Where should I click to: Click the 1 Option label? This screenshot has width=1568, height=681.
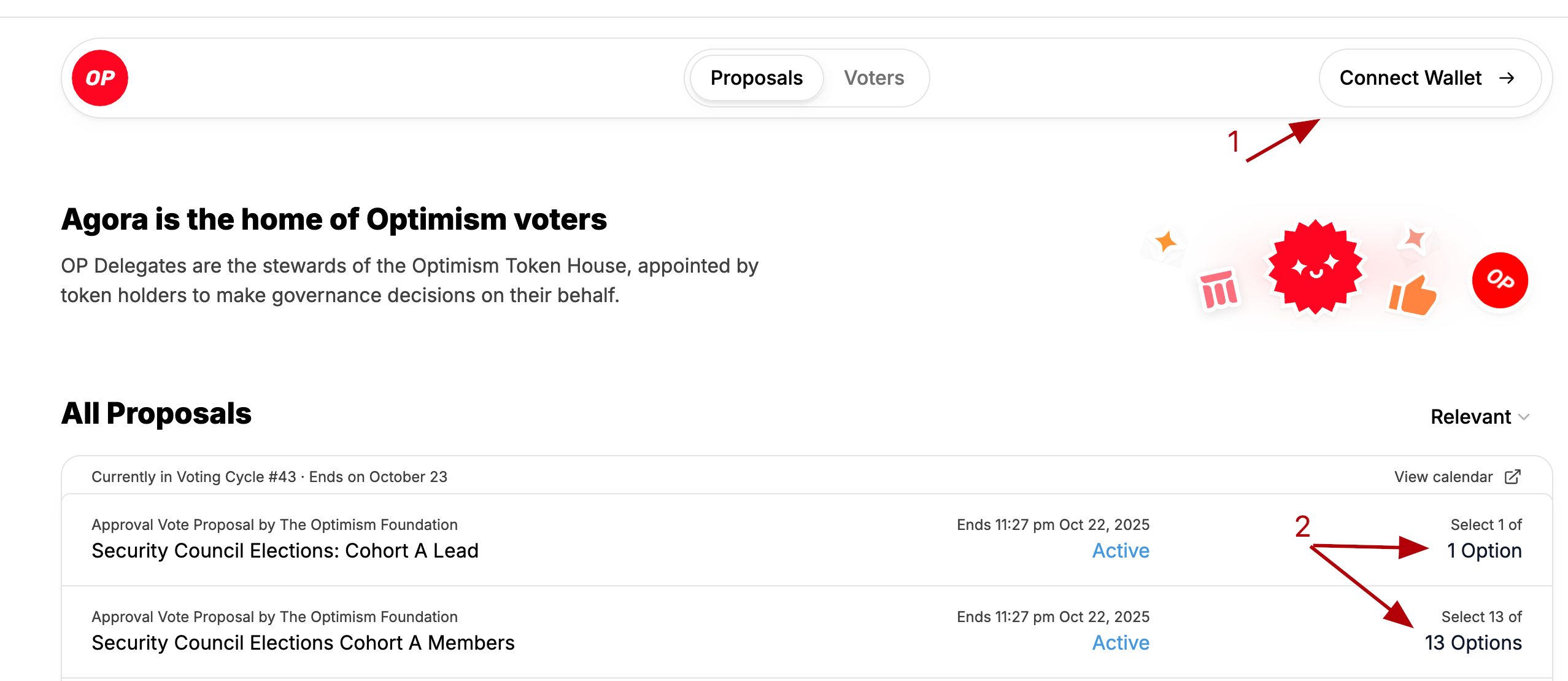(x=1484, y=550)
